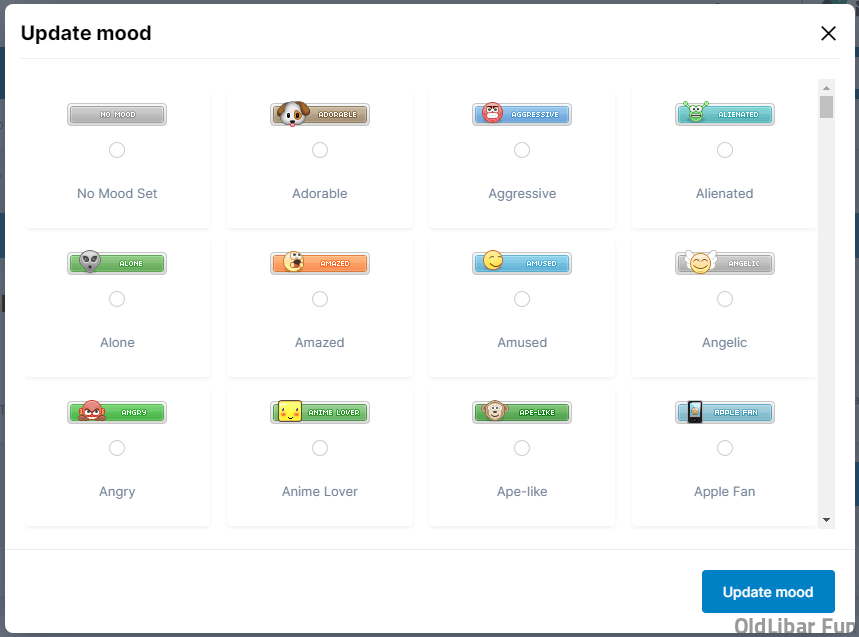
Task: Click the Apple Fan phone badge
Action: coord(724,412)
